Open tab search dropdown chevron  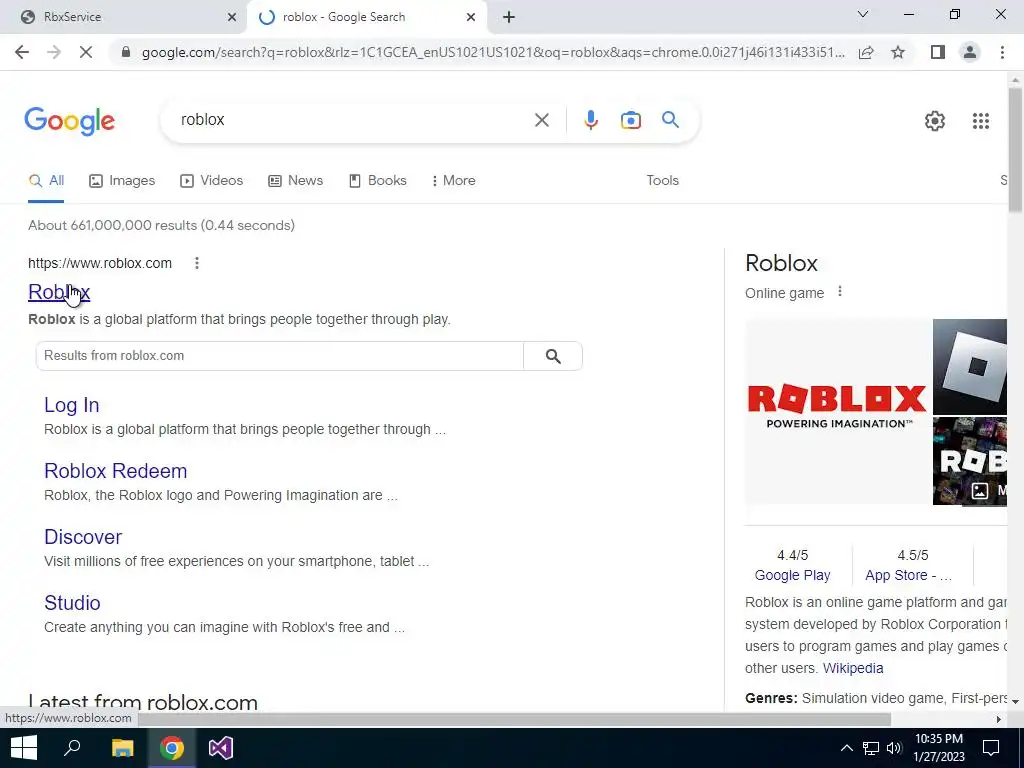(x=863, y=14)
